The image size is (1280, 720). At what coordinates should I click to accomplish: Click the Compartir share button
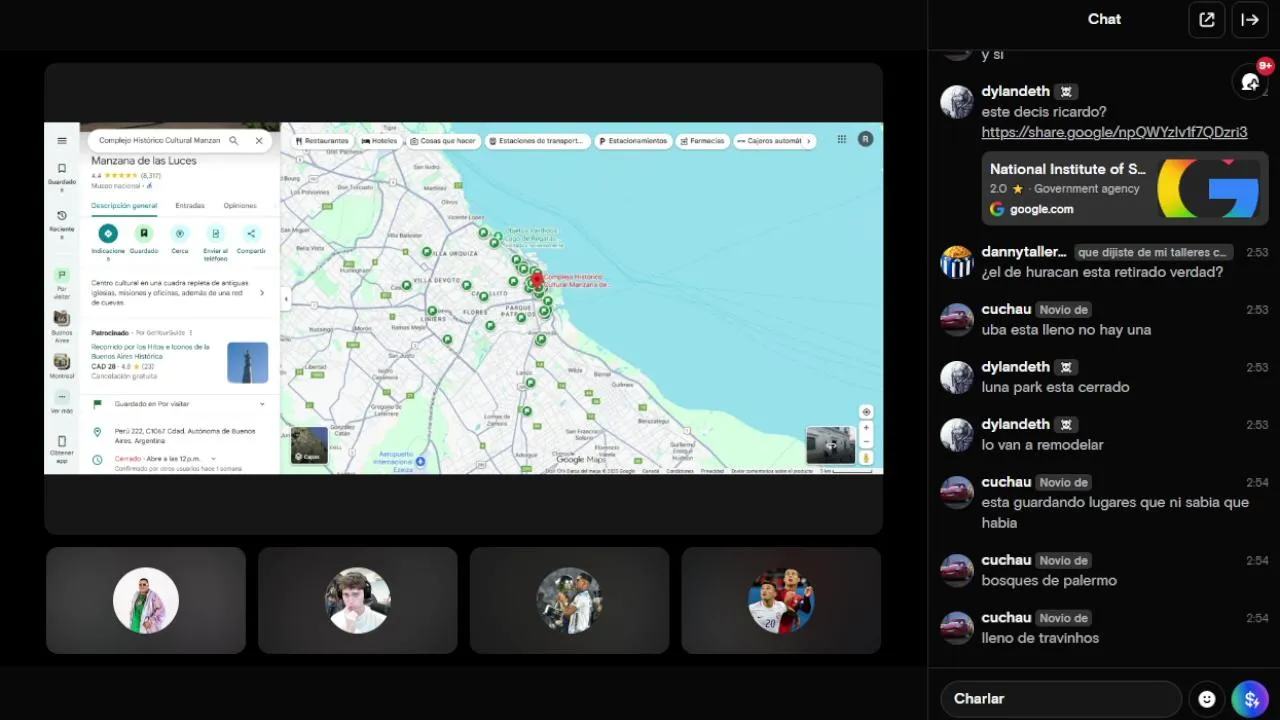(x=251, y=239)
